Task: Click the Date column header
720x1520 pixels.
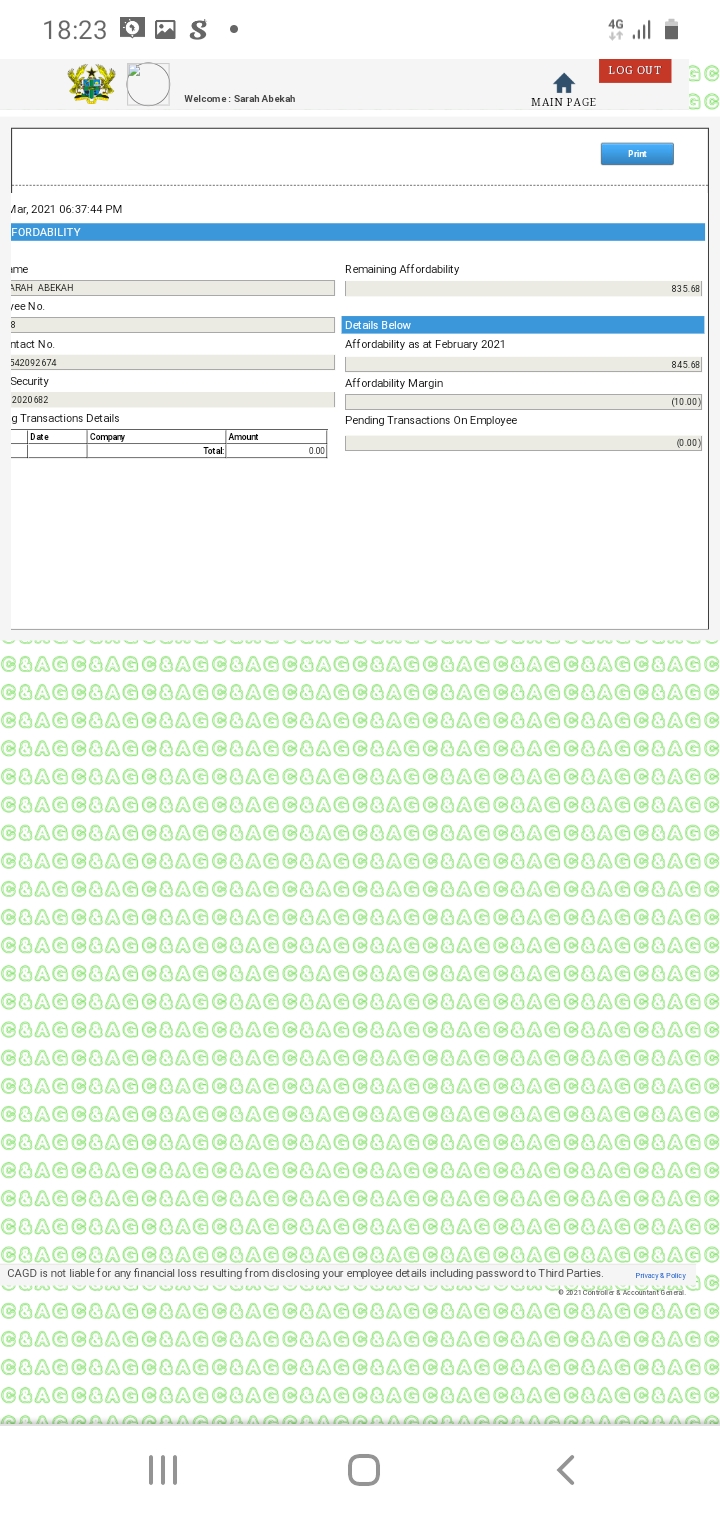Action: [x=56, y=437]
